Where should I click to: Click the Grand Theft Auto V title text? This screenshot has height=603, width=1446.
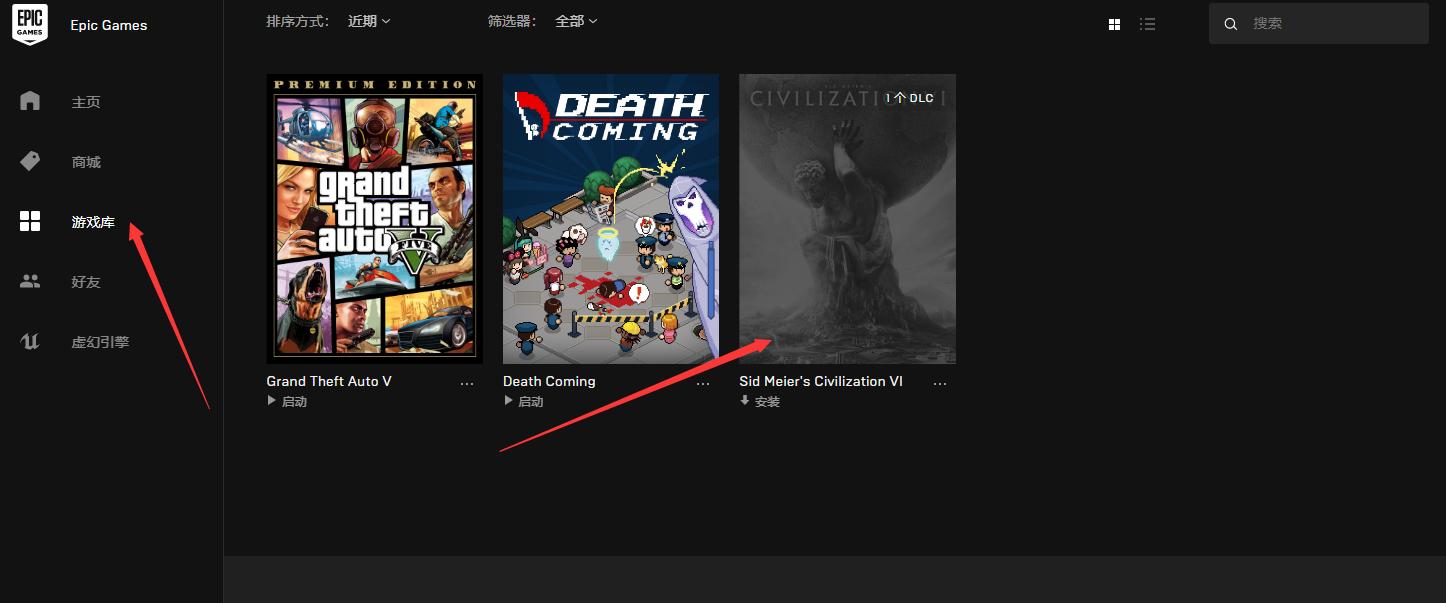tap(329, 381)
